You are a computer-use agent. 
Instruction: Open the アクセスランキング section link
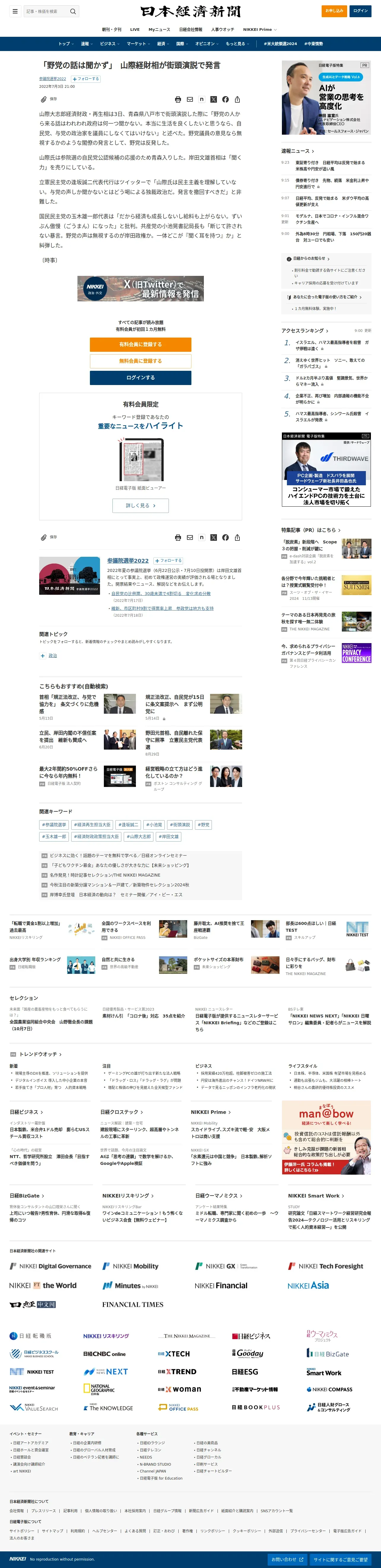click(305, 330)
